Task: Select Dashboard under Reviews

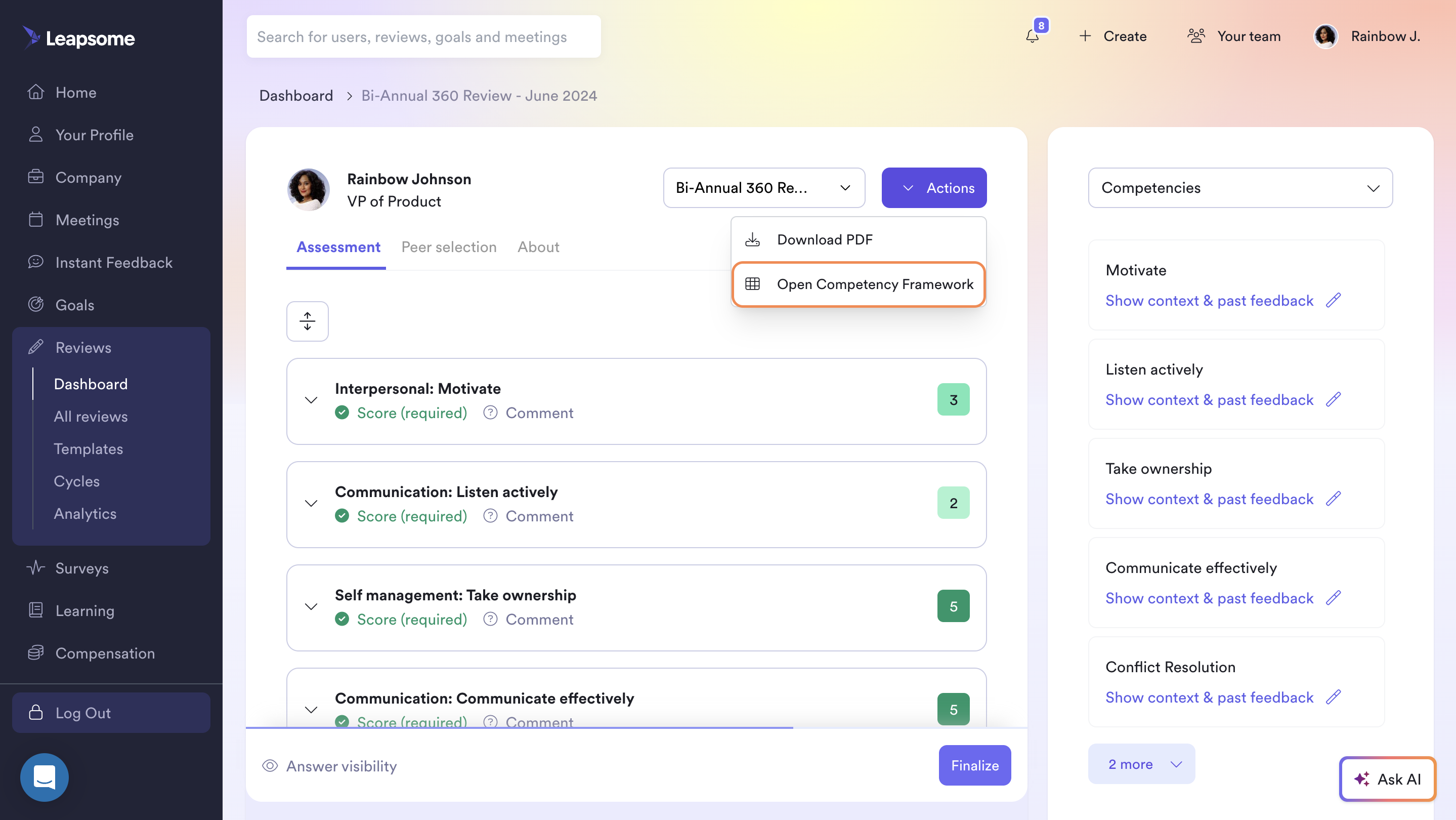Action: [x=91, y=384]
